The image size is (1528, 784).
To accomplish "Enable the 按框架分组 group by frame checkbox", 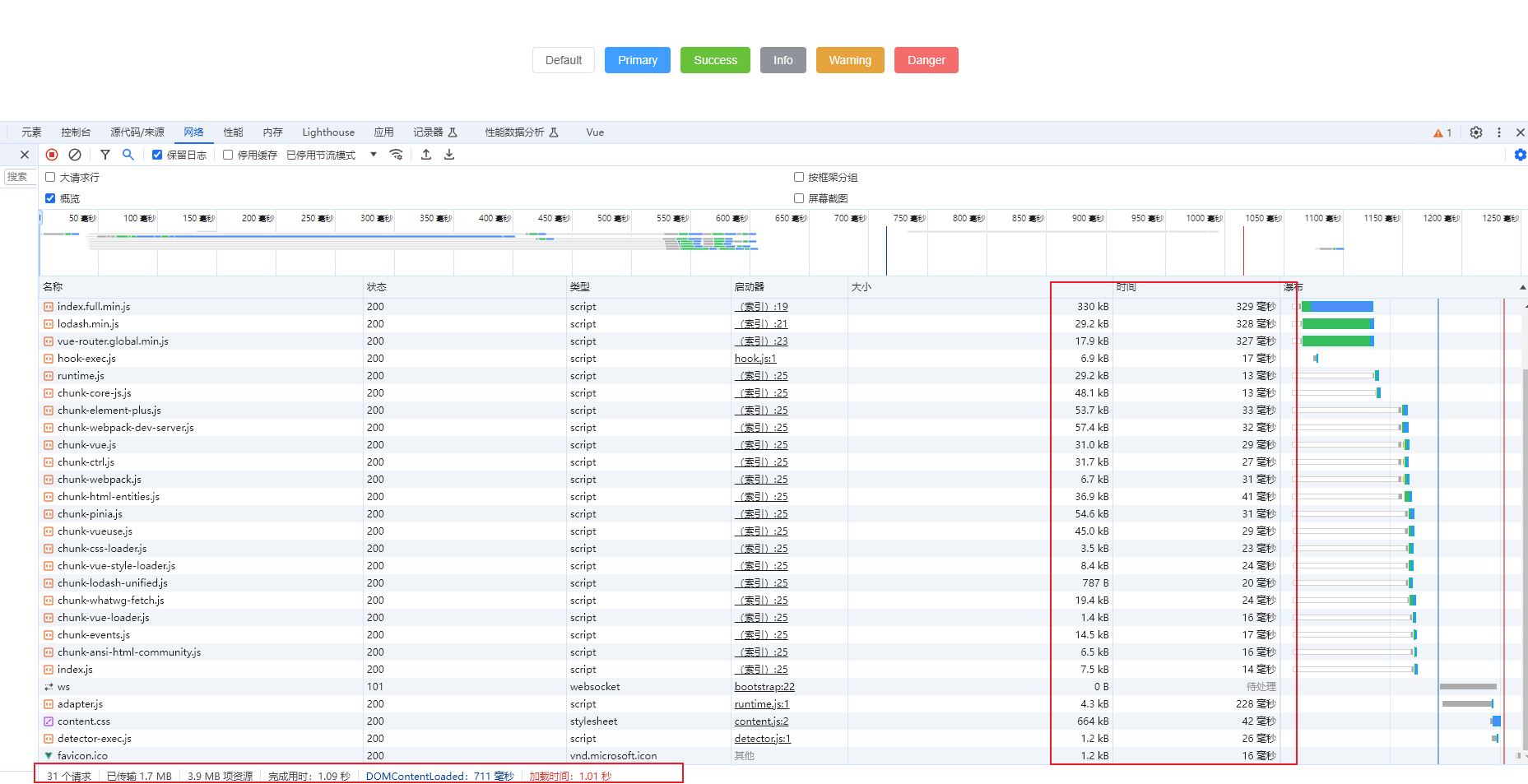I will (799, 177).
